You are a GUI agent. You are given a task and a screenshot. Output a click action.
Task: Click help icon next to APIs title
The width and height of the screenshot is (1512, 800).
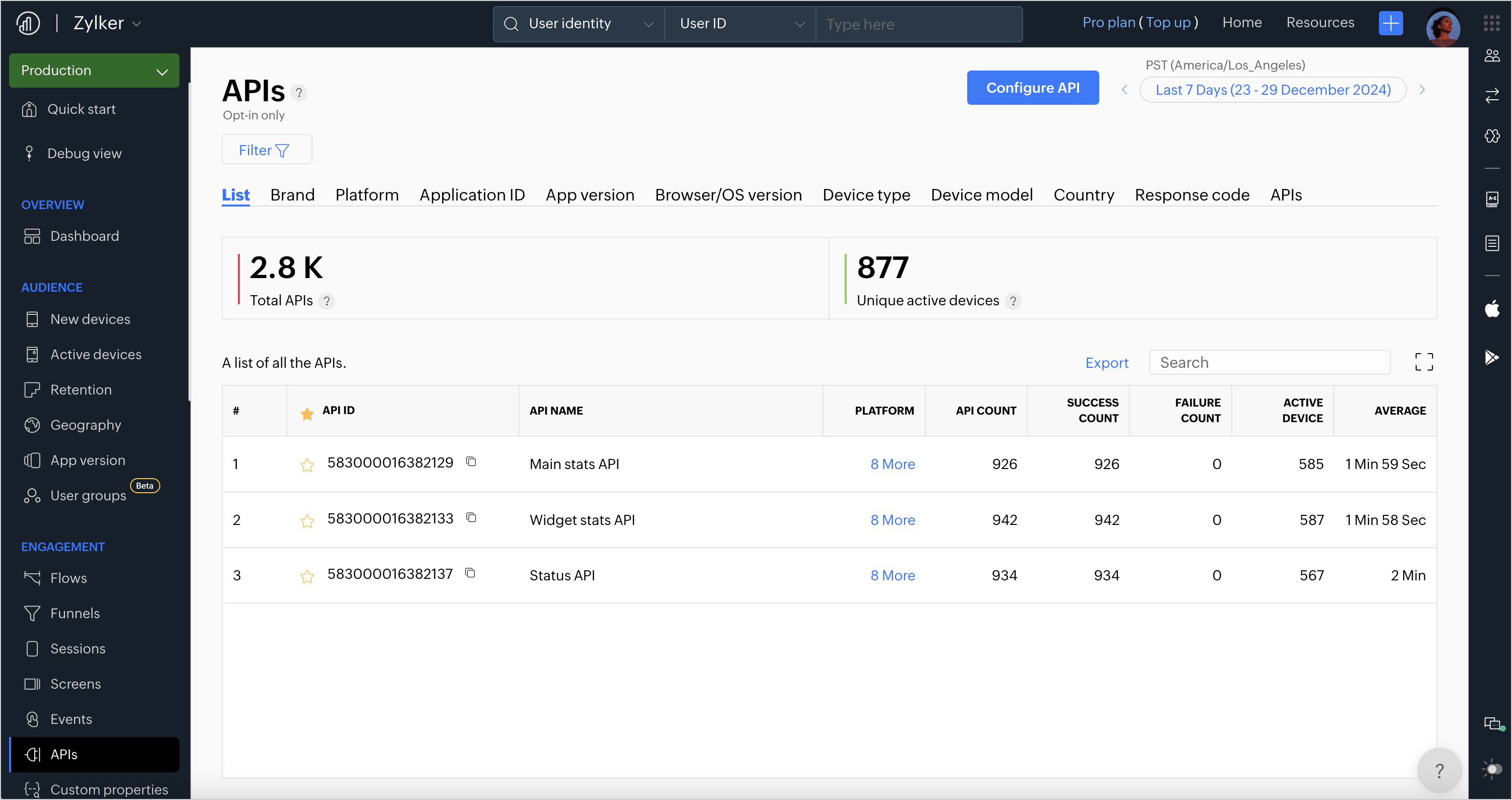pyautogui.click(x=299, y=93)
